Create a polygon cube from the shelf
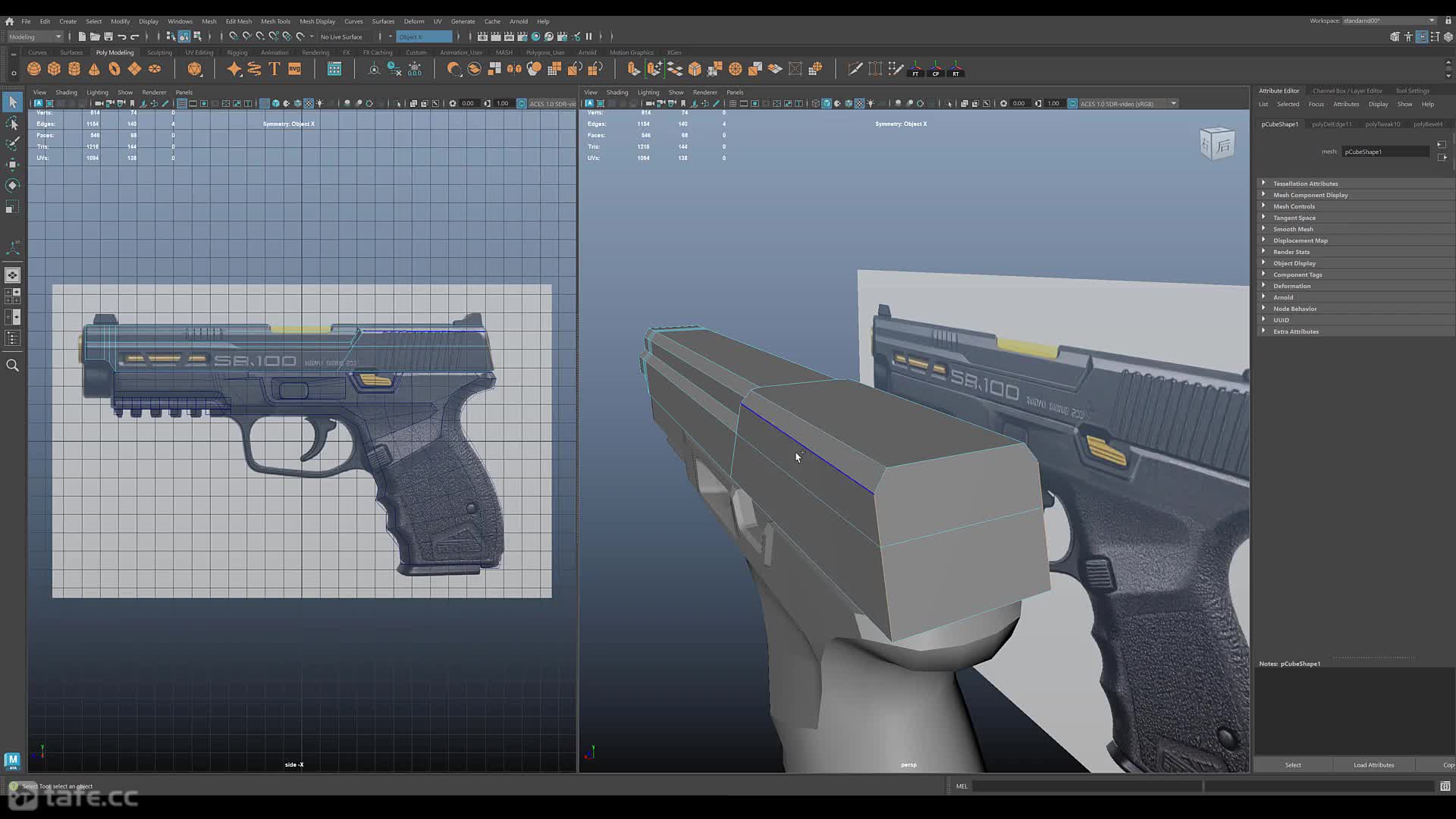 54,69
